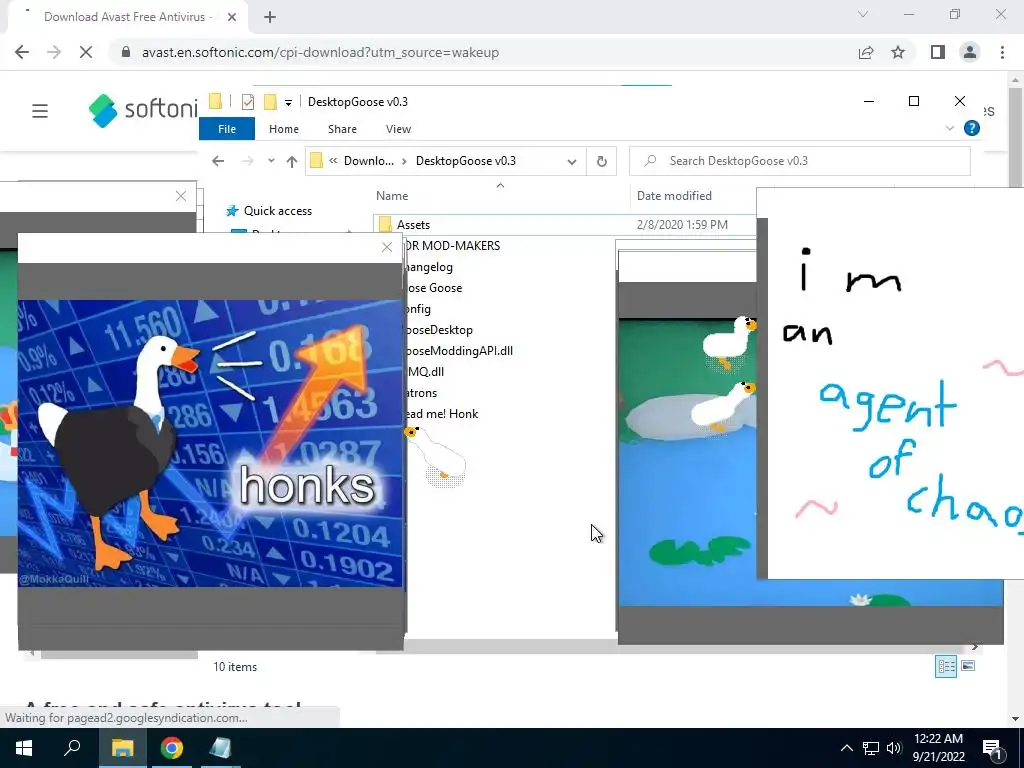
Task: Select Quick access in navigation pane
Action: click(x=278, y=211)
